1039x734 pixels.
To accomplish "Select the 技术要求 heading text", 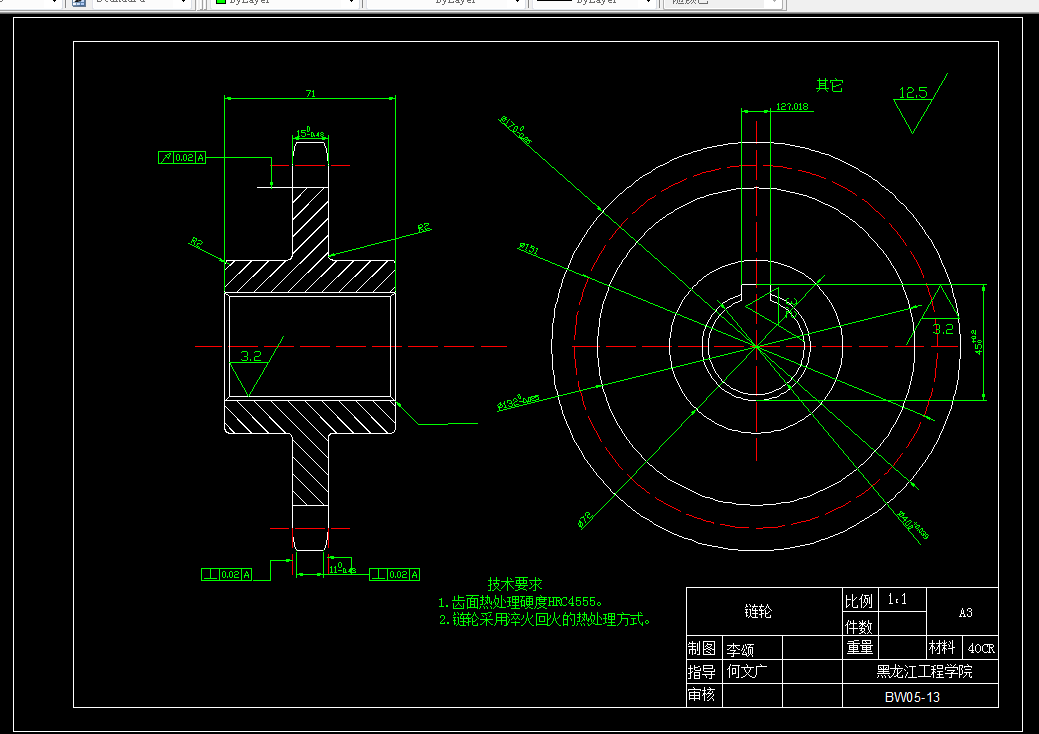I will click(x=515, y=584).
